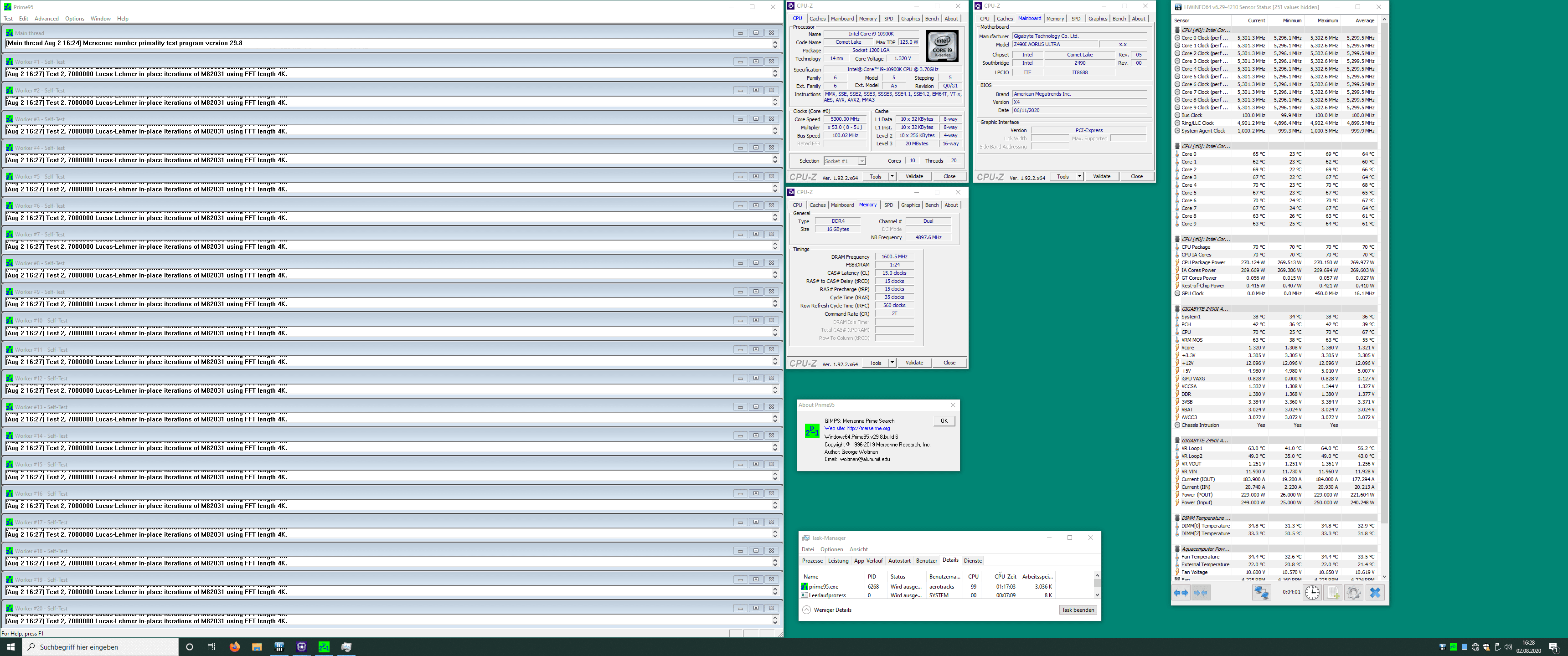Switch to CPU-Z purple chip taskbar icon
Screen dimensions: 1568x656
pyautogui.click(x=302, y=647)
